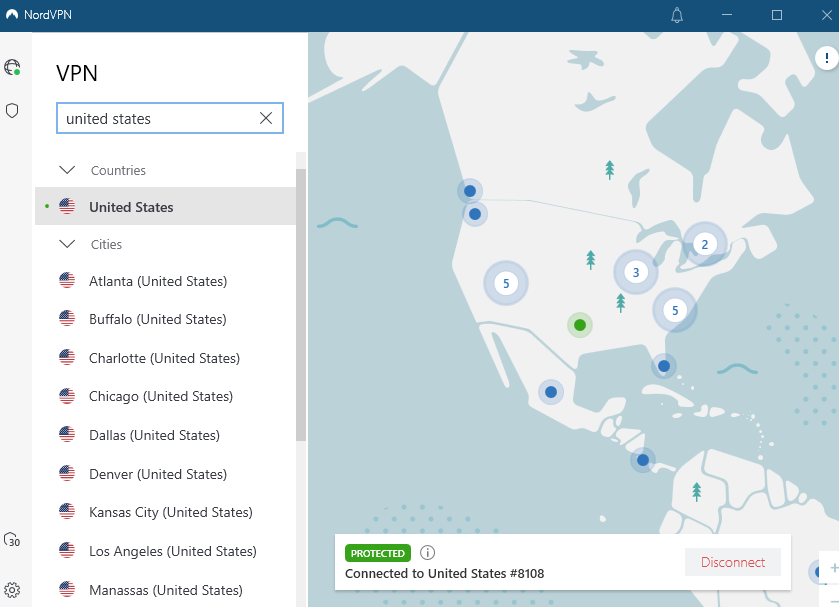This screenshot has height=607, width=839.
Task: Click the exclamation mark alert icon on the map
Action: tap(827, 58)
